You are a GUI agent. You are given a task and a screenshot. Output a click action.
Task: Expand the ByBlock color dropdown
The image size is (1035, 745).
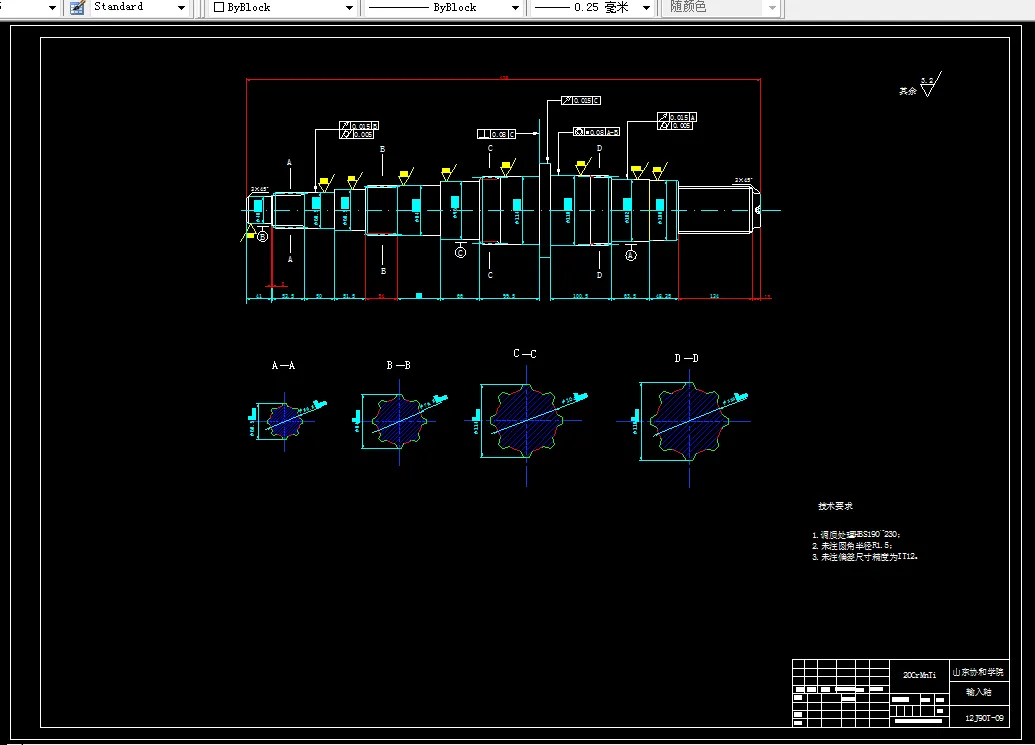pyautogui.click(x=349, y=7)
